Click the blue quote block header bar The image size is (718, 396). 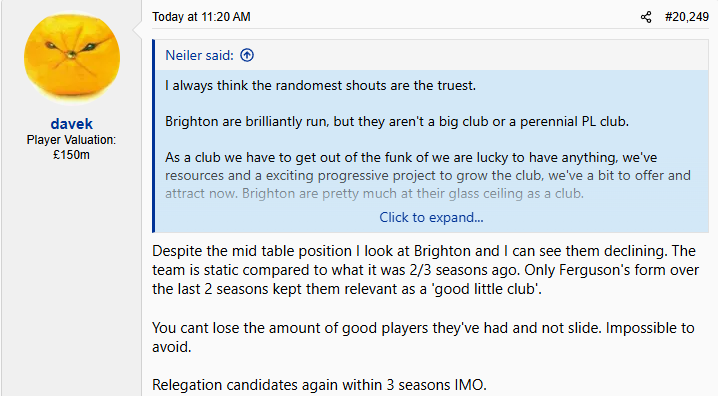click(431, 55)
